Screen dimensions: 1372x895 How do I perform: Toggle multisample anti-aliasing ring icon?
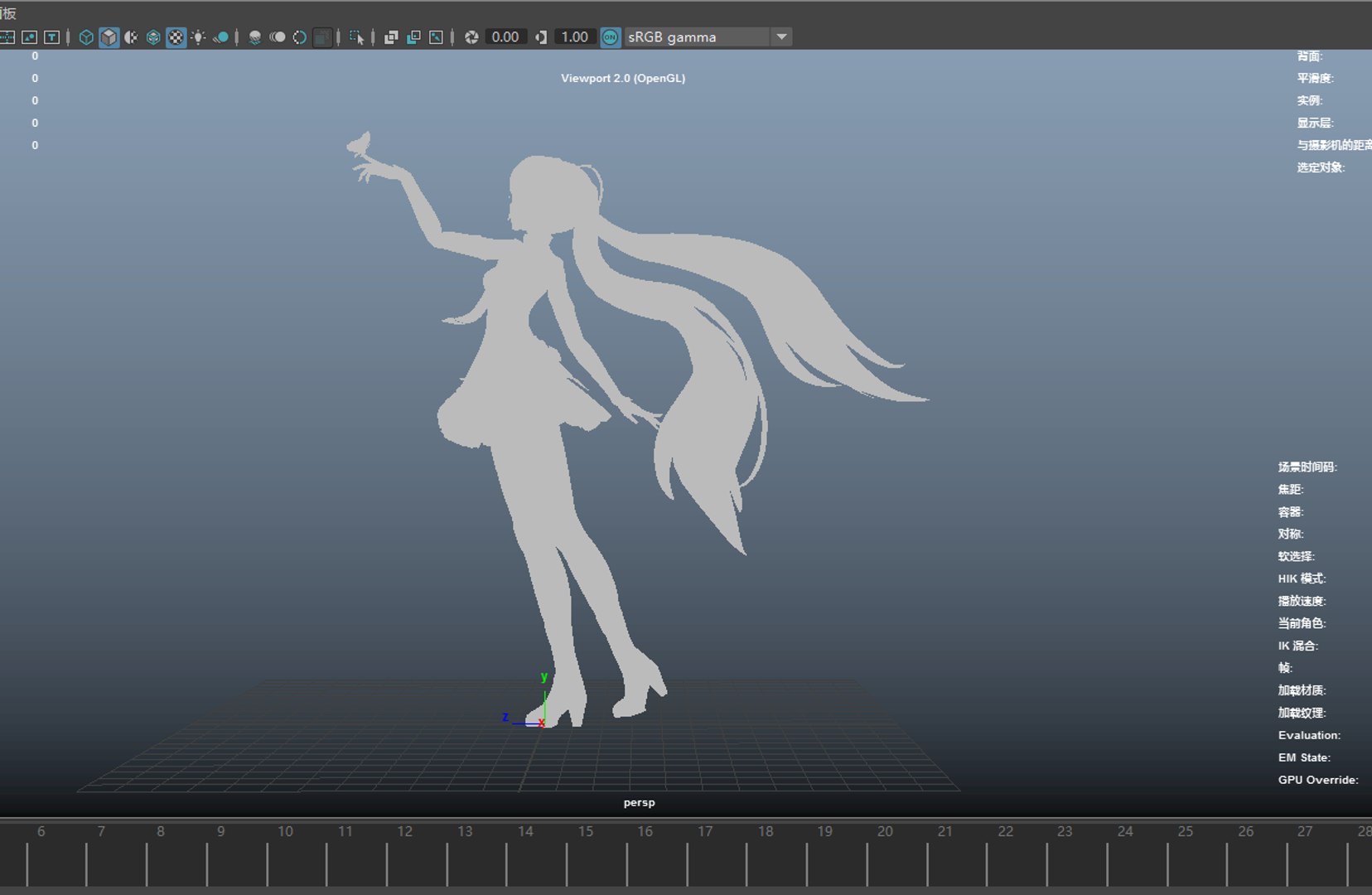pos(300,37)
